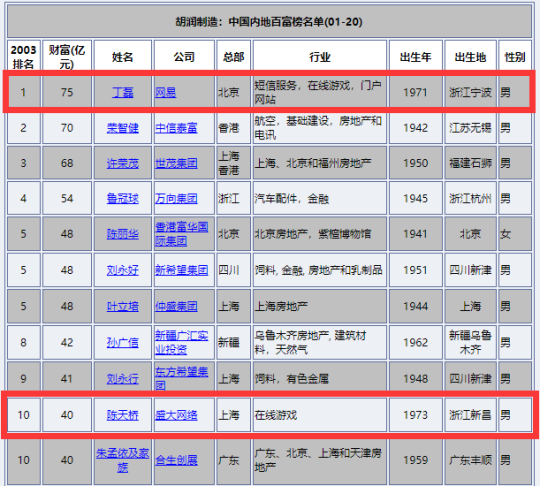
Task: Open the 荣智健 name link
Action: point(123,128)
